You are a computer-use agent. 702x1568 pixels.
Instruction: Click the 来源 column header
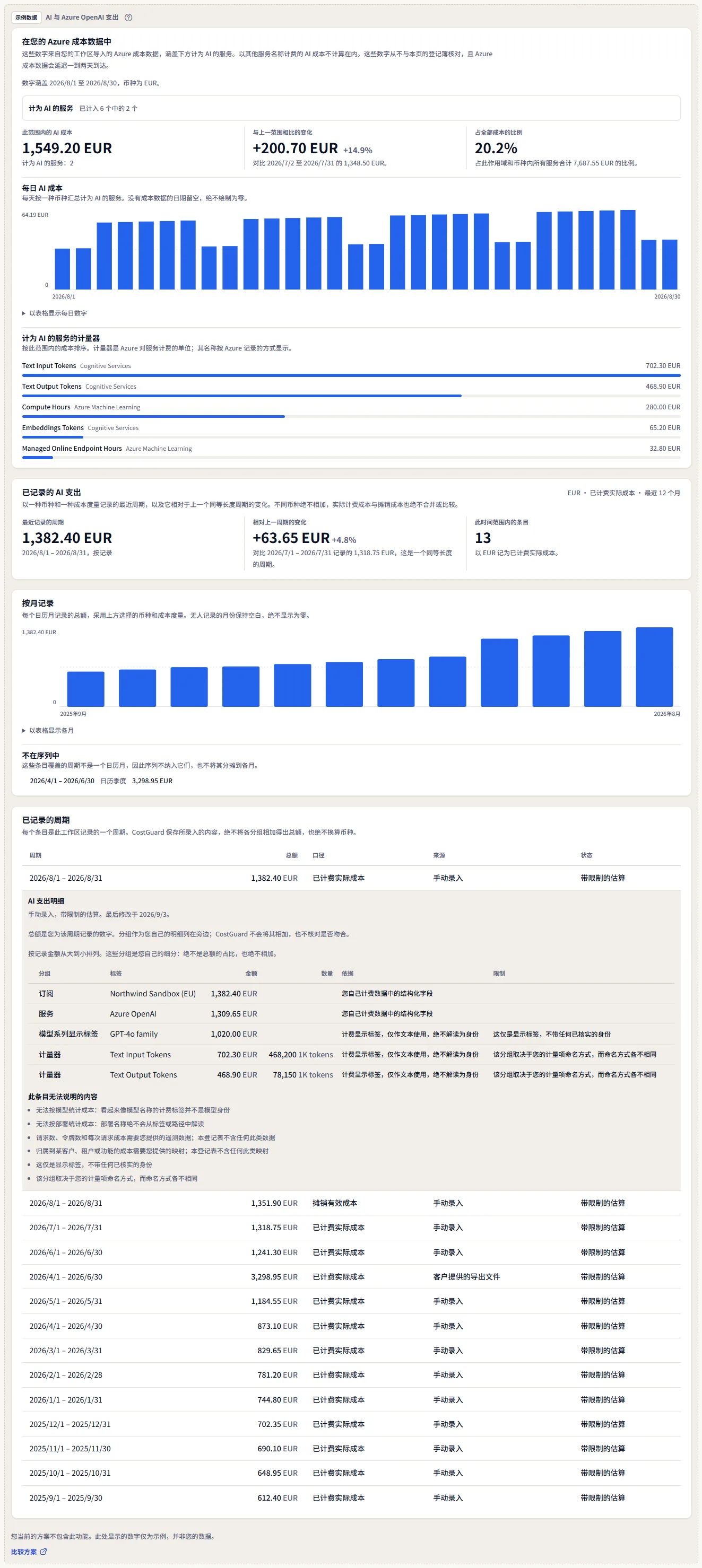[x=439, y=855]
